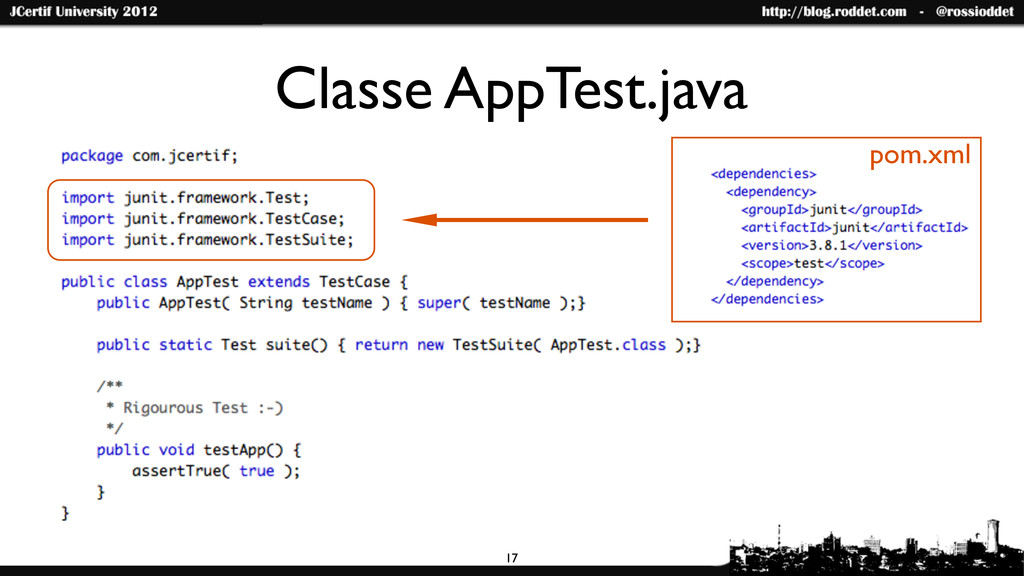
Task: Click the 'assertTrue( true );' line
Action: point(216,471)
